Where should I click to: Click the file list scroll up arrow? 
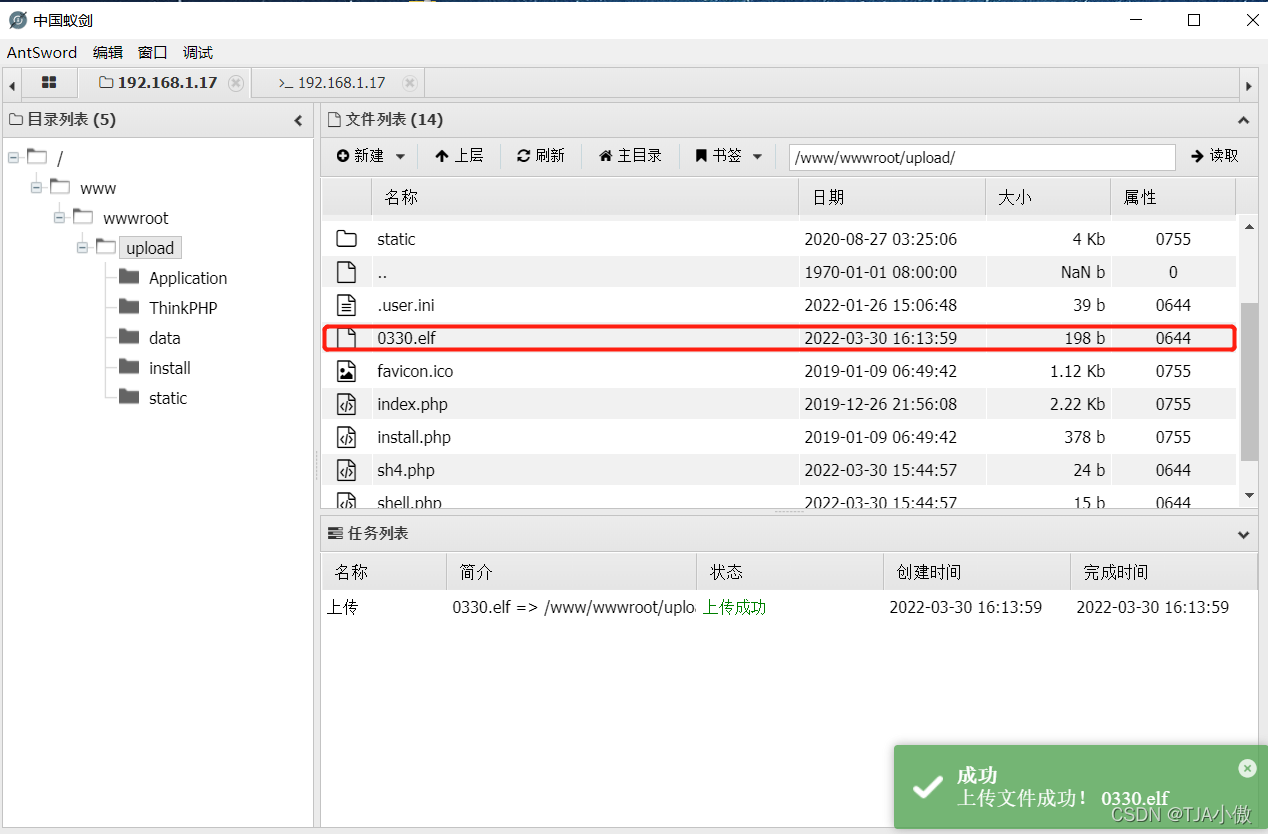(x=1248, y=227)
